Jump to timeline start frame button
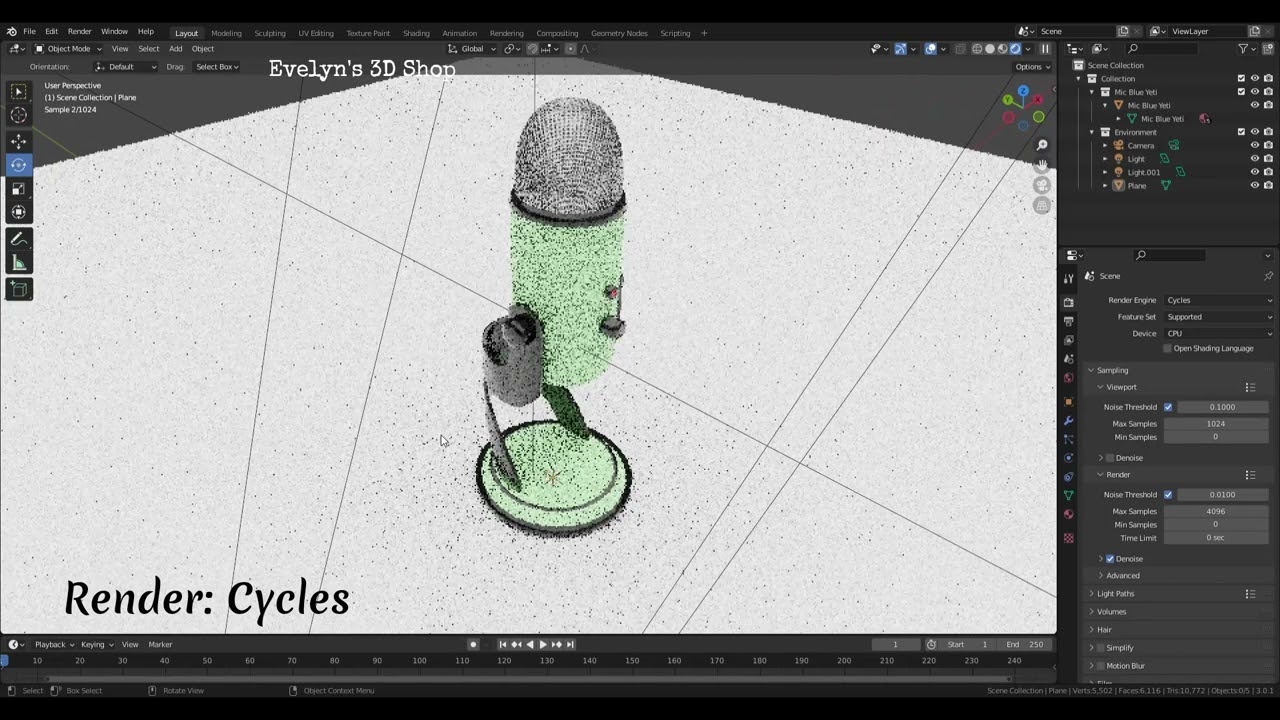1280x720 pixels. [x=503, y=645]
